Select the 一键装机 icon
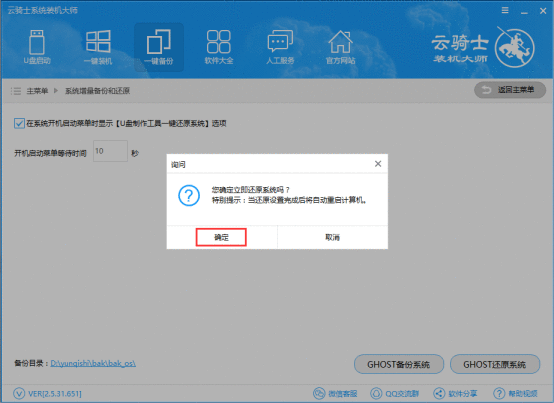This screenshot has height=403, width=554. (x=98, y=47)
